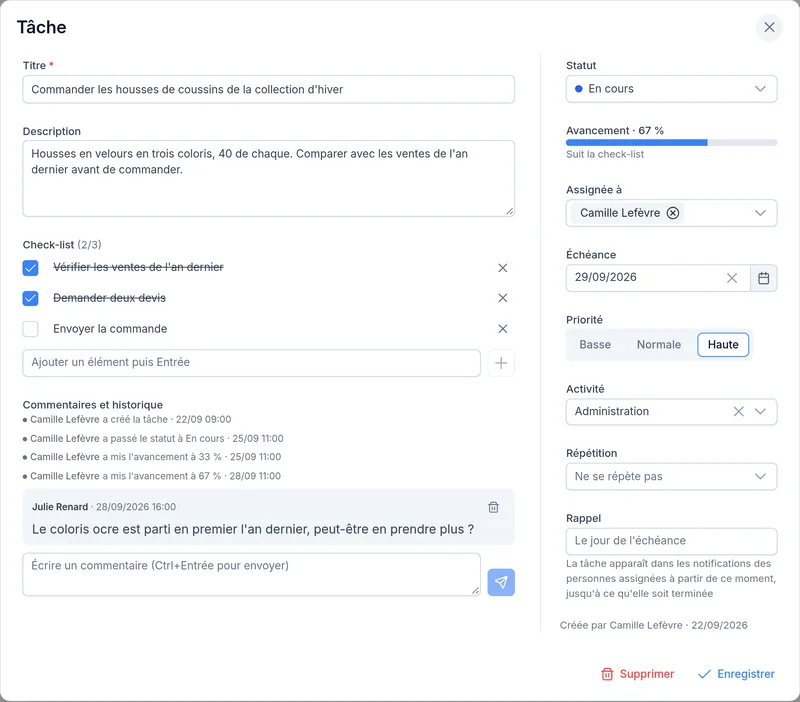Image resolution: width=800 pixels, height=702 pixels.
Task: Remove 'Vérifier les ventes de l'an dernier' item
Action: click(503, 268)
